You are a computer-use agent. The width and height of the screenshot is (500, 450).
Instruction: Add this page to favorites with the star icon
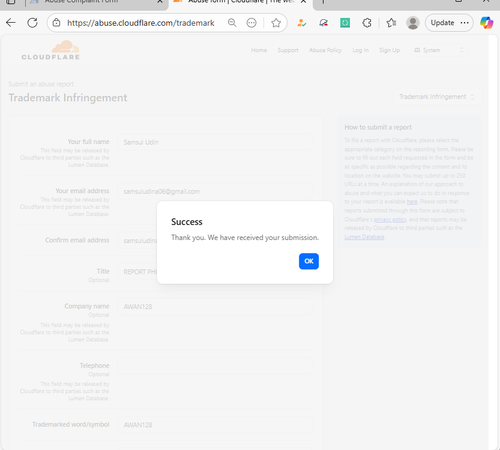[276, 23]
